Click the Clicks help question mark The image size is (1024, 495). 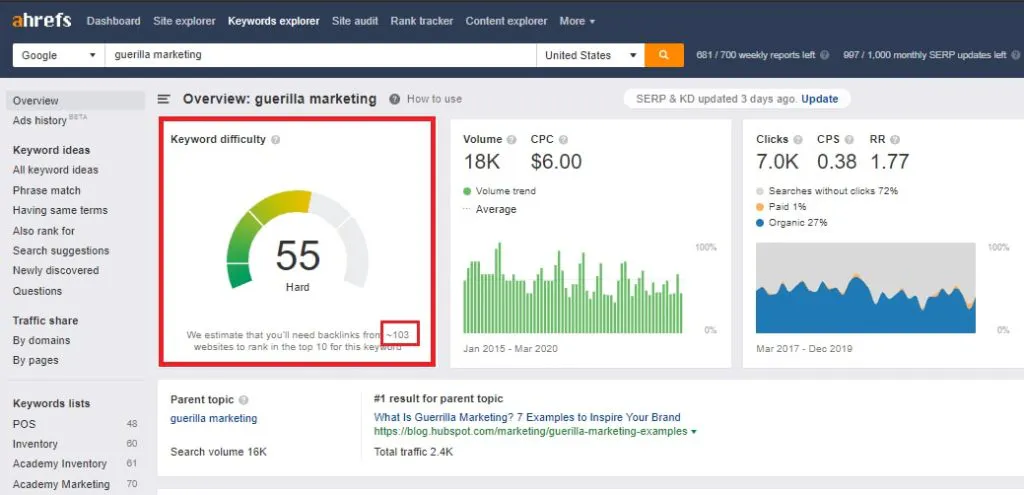(x=798, y=140)
